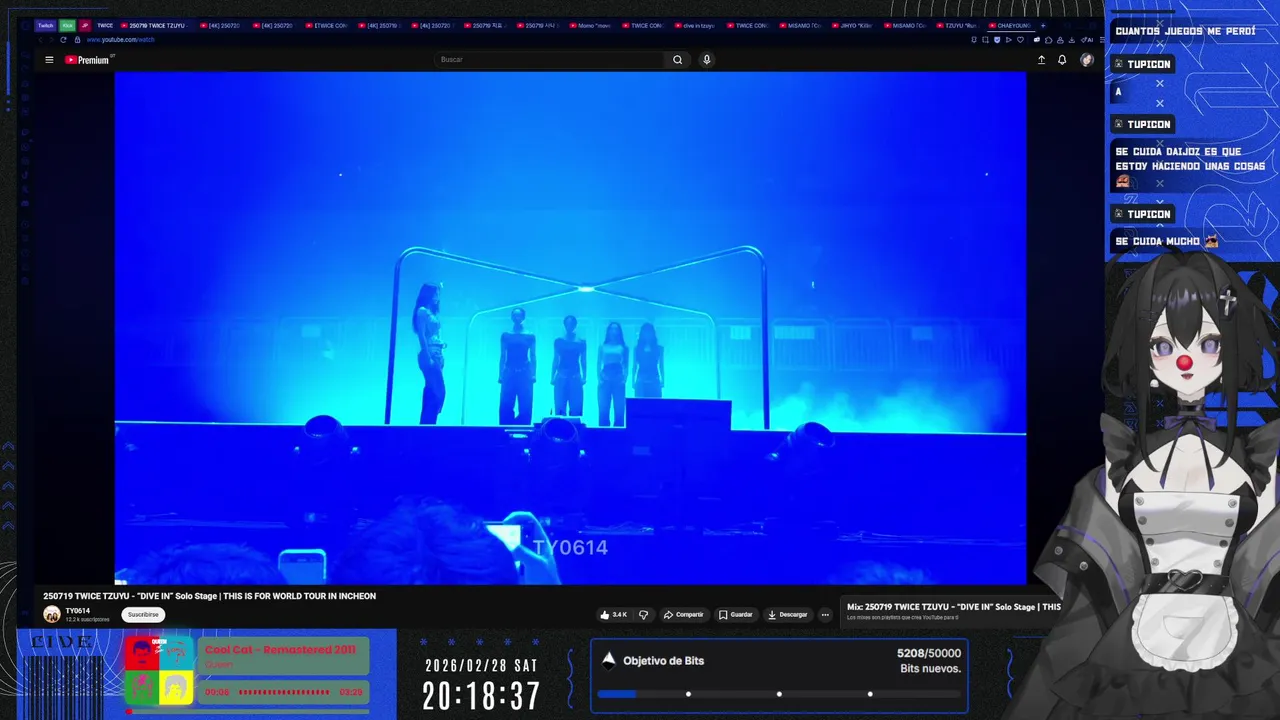Go forward with the browser forward arrow
This screenshot has width=1280, height=720.
[51, 39]
